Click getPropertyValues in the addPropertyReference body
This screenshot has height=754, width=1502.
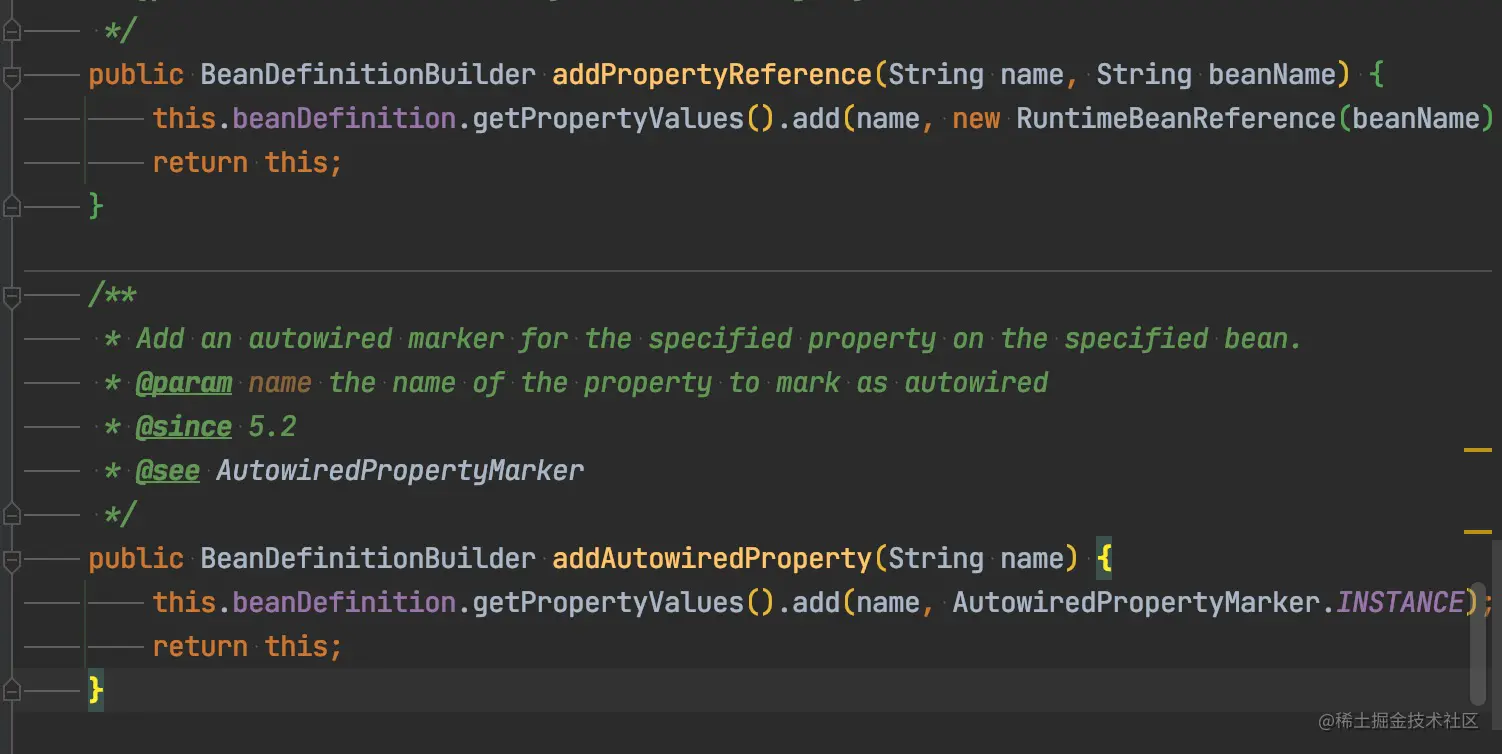(x=608, y=119)
